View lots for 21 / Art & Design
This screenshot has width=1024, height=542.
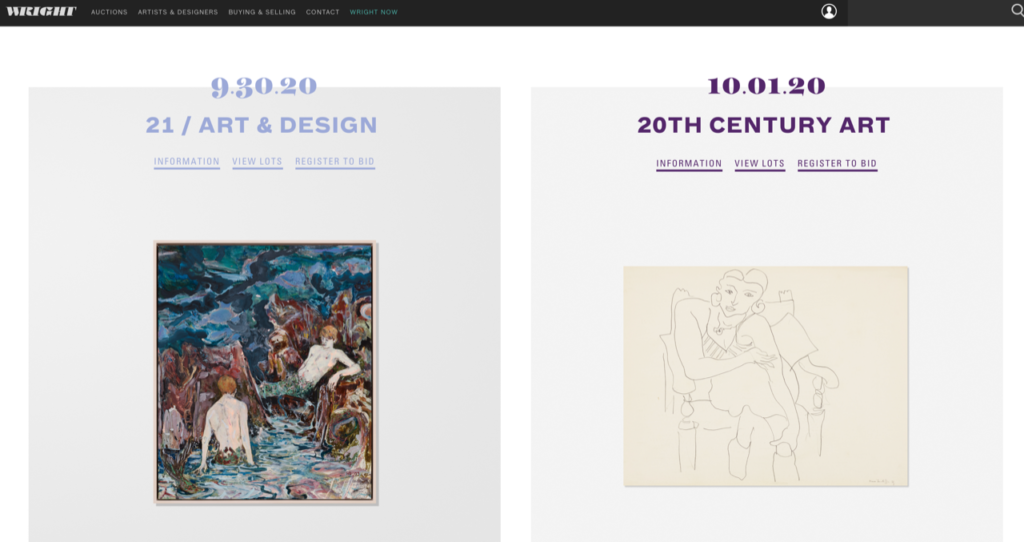257,162
